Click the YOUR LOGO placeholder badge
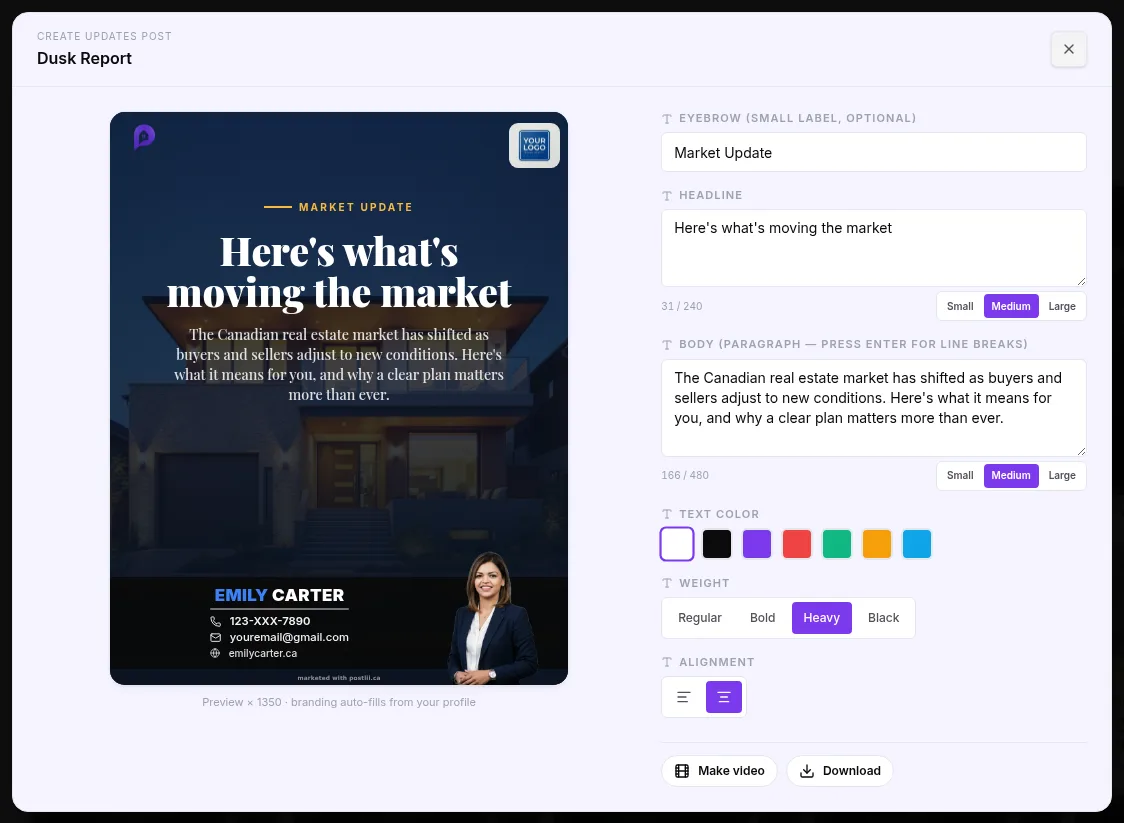 (534, 146)
